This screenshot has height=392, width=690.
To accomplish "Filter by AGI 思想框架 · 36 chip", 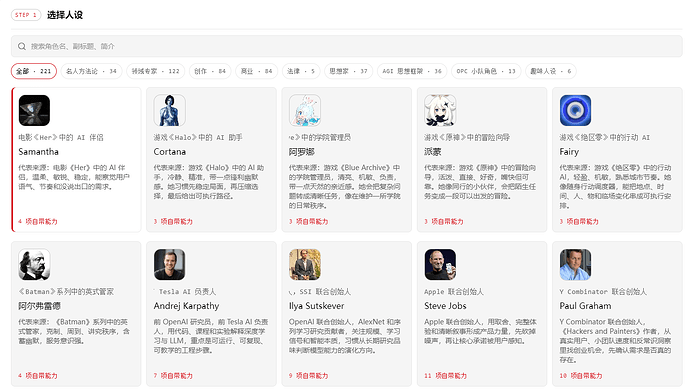I will click(x=412, y=71).
